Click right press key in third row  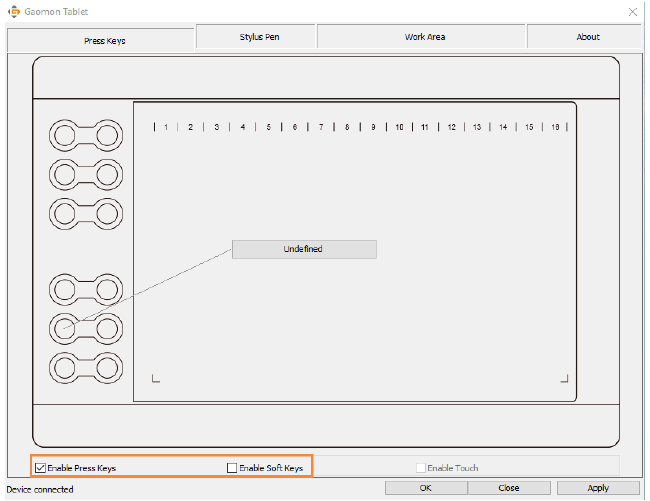107,214
